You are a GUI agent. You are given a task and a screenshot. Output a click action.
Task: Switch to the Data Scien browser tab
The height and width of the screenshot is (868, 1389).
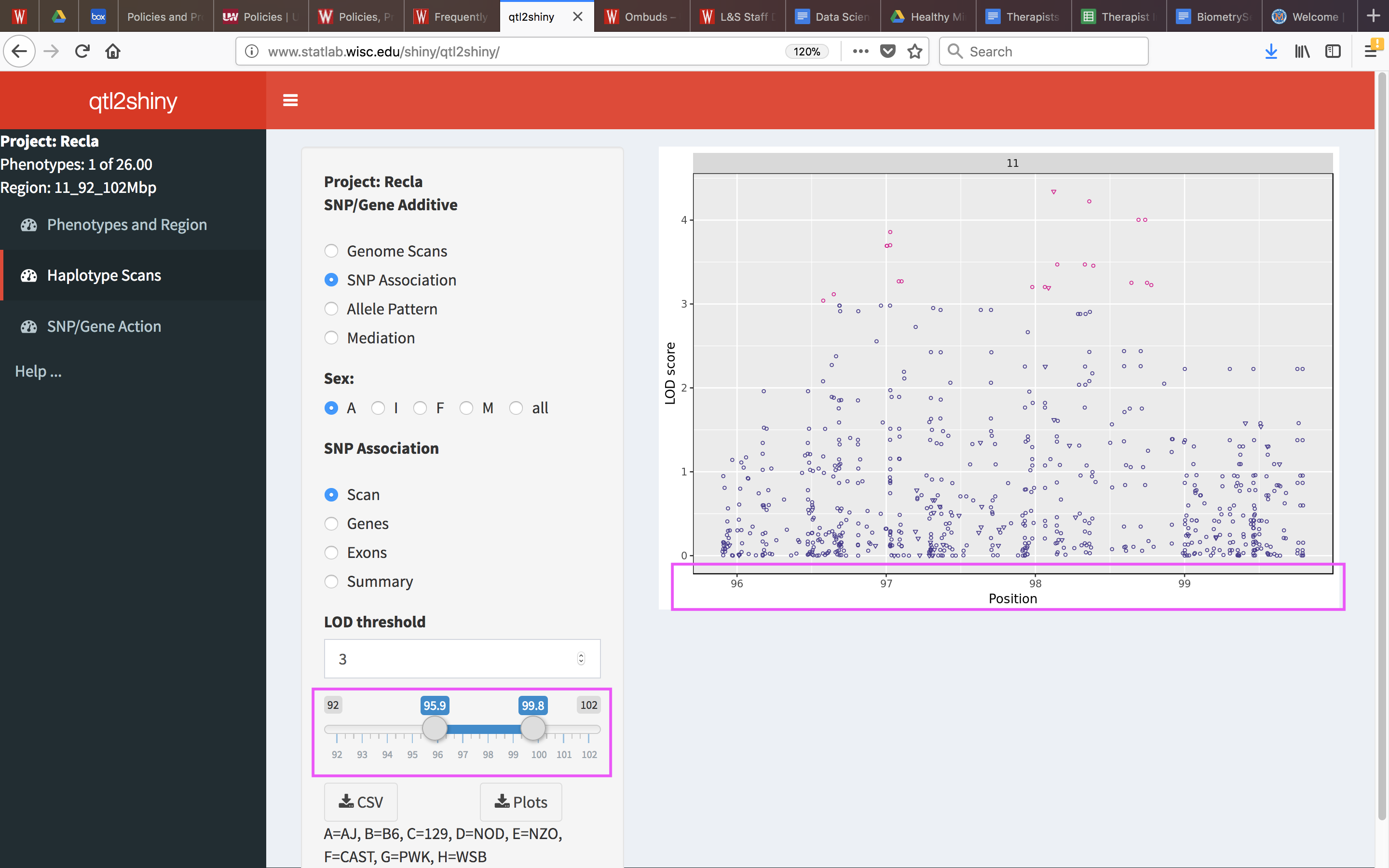tap(832, 17)
